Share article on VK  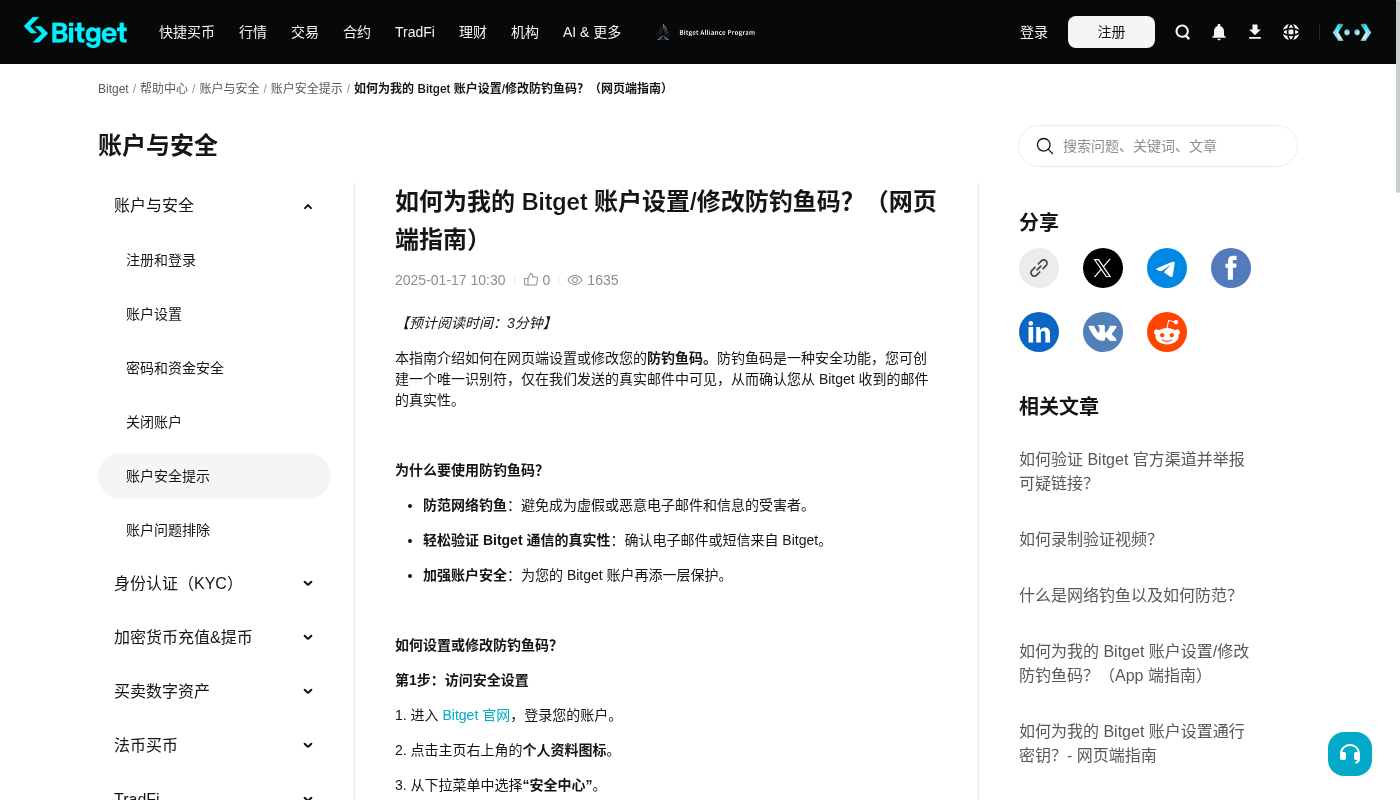click(1103, 332)
